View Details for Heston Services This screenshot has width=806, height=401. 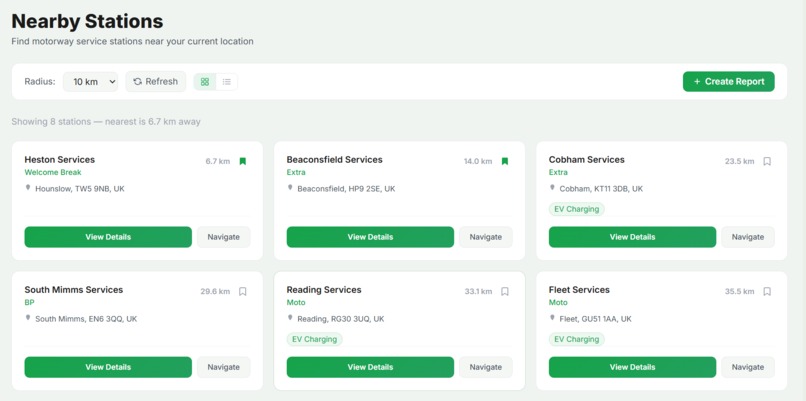[108, 237]
